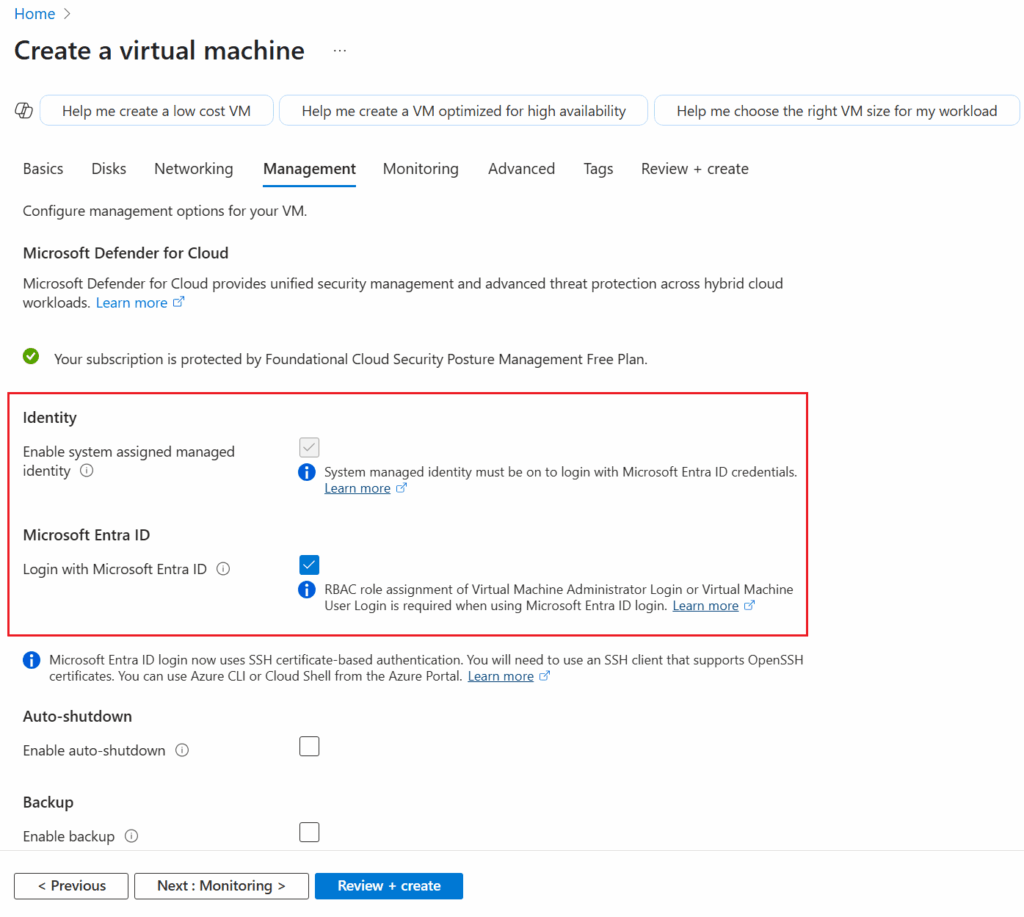Go to the Review + create tab
Screen dimensions: 1024x917
tap(695, 169)
